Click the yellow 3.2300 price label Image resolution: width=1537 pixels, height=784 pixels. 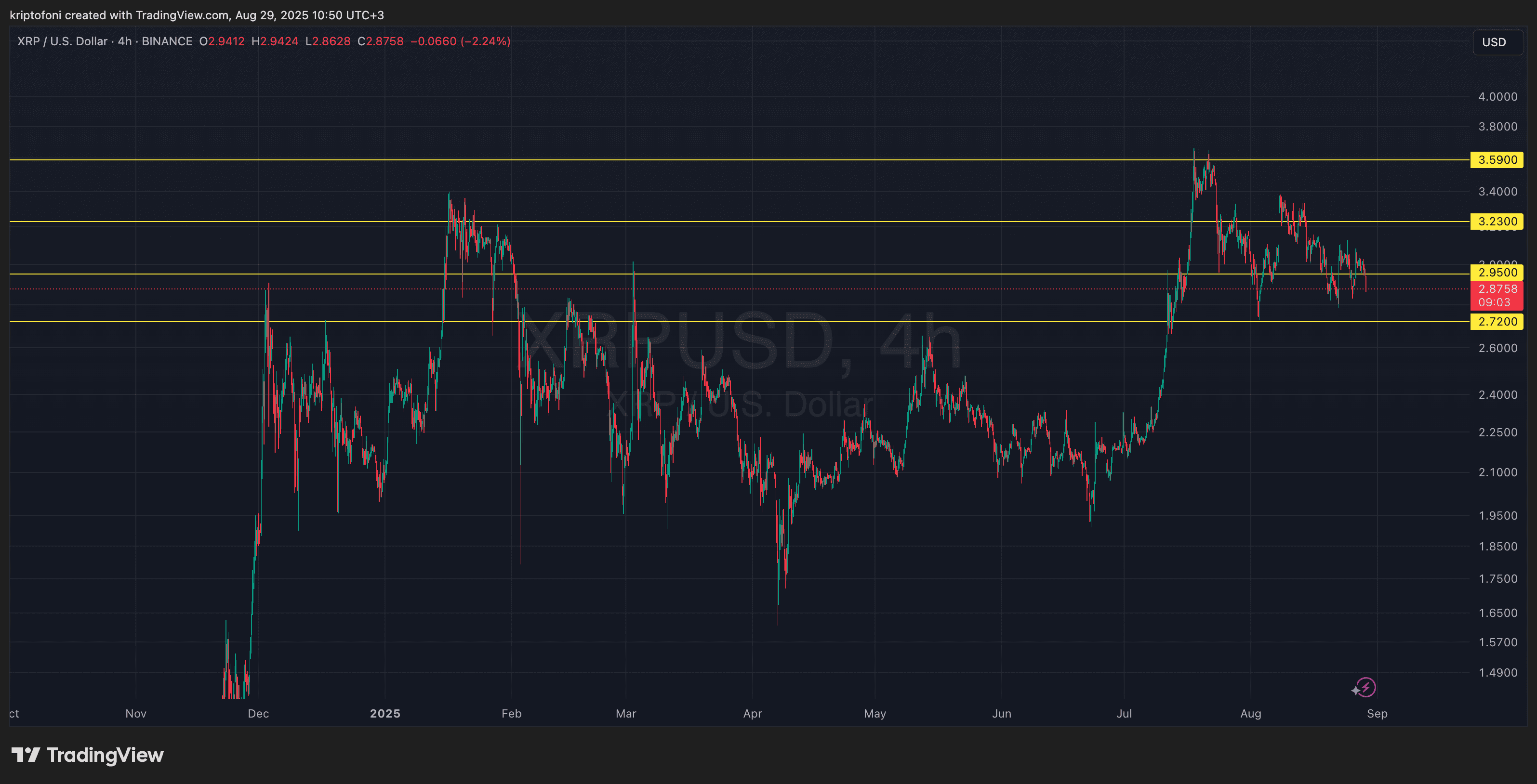(1497, 222)
